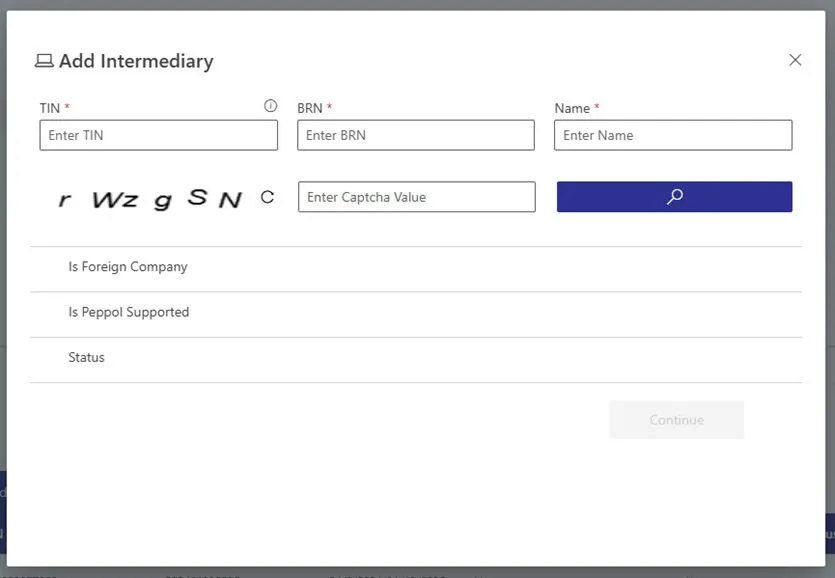Open the TIN info tooltip icon

269,104
